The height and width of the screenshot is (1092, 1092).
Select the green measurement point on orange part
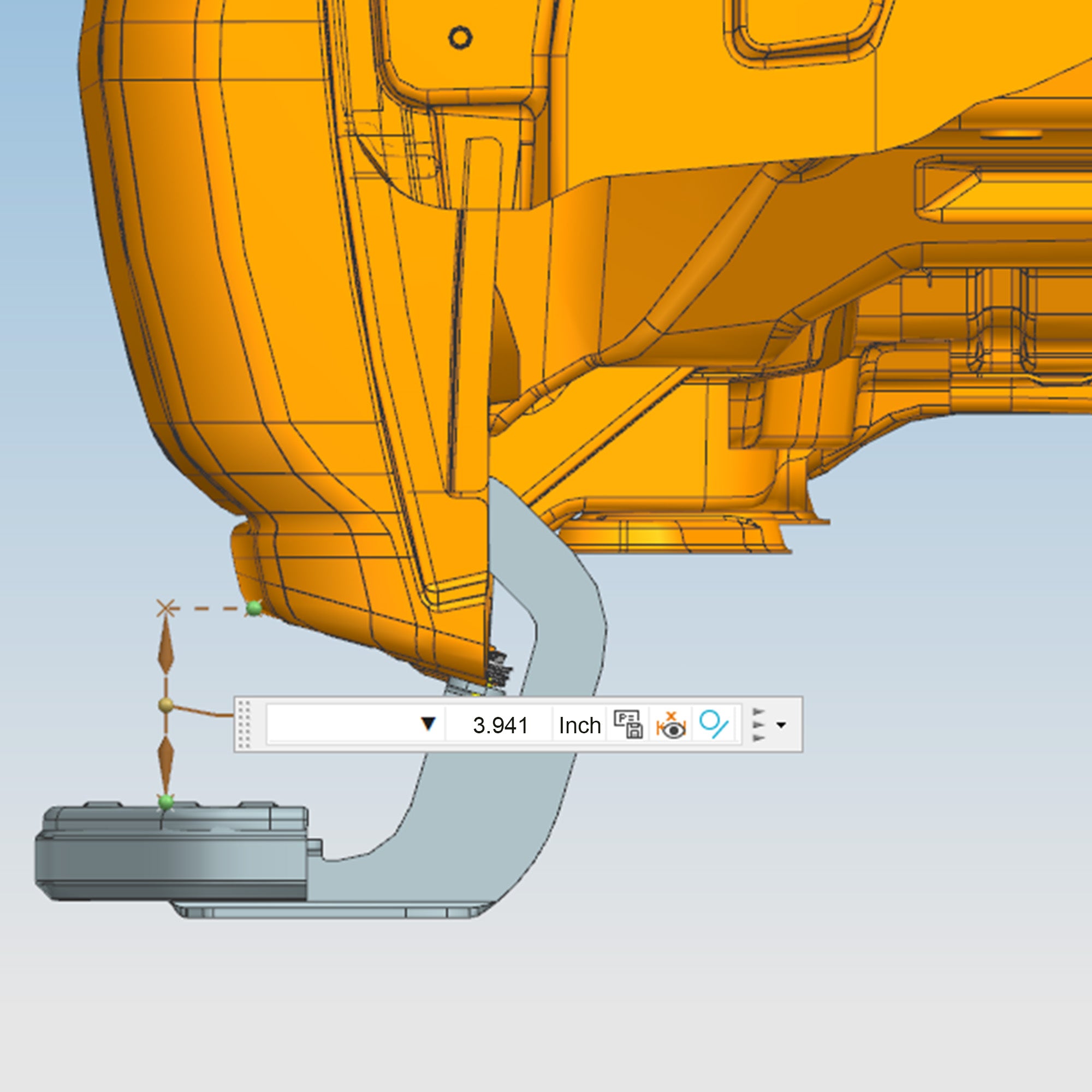tap(254, 608)
